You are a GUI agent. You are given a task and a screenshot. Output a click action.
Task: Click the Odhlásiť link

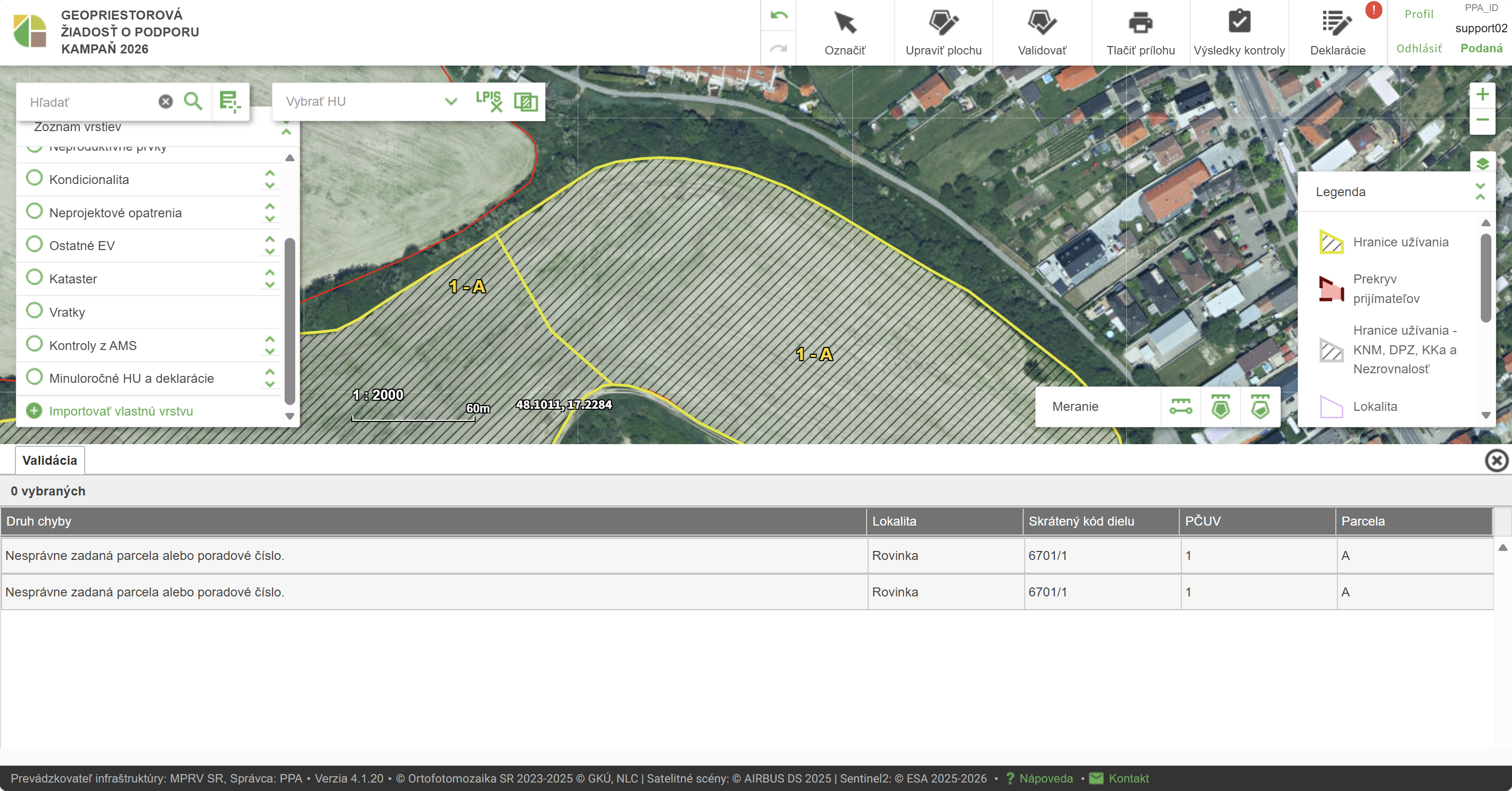(x=1418, y=49)
